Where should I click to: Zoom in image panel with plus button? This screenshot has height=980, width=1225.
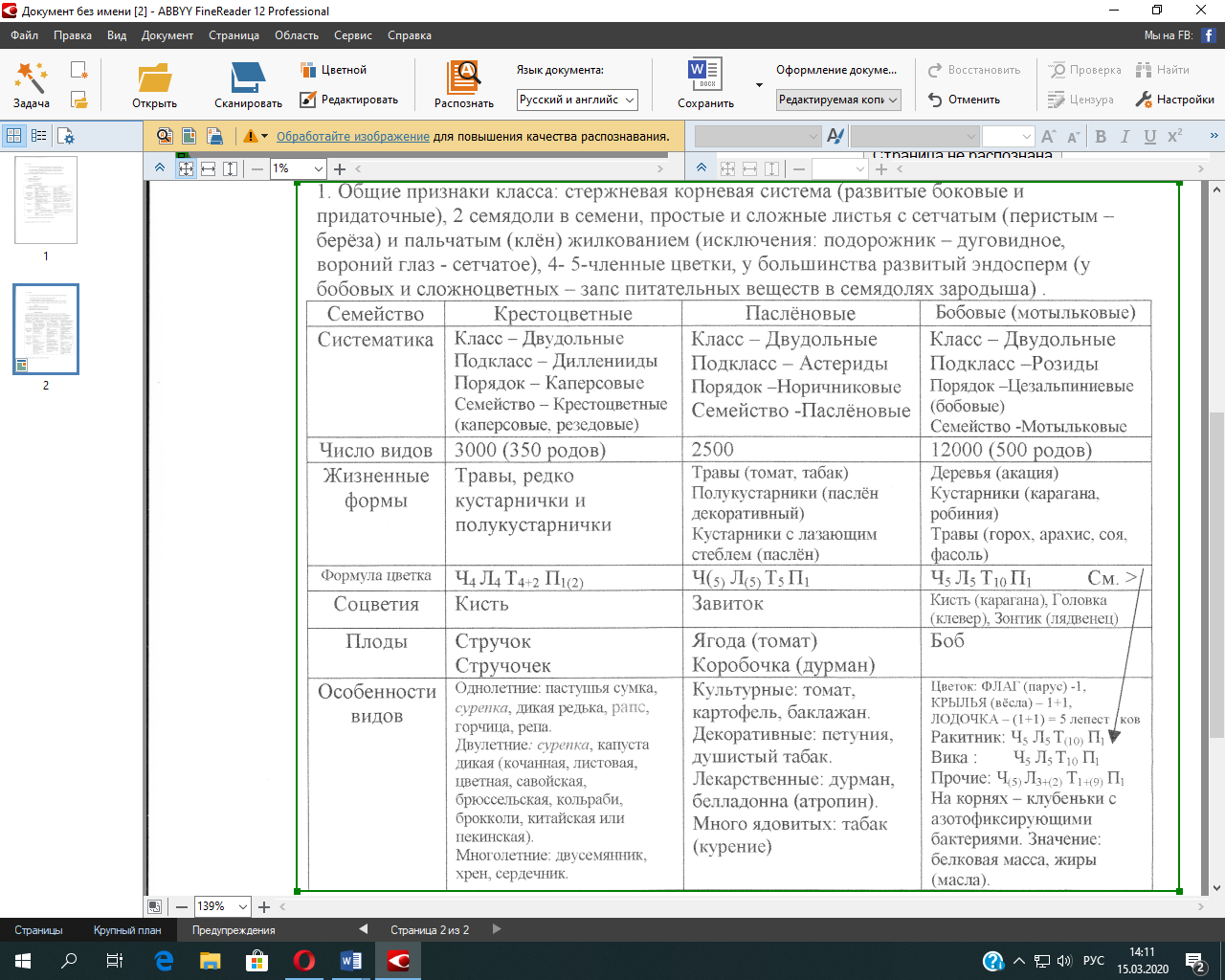click(340, 168)
